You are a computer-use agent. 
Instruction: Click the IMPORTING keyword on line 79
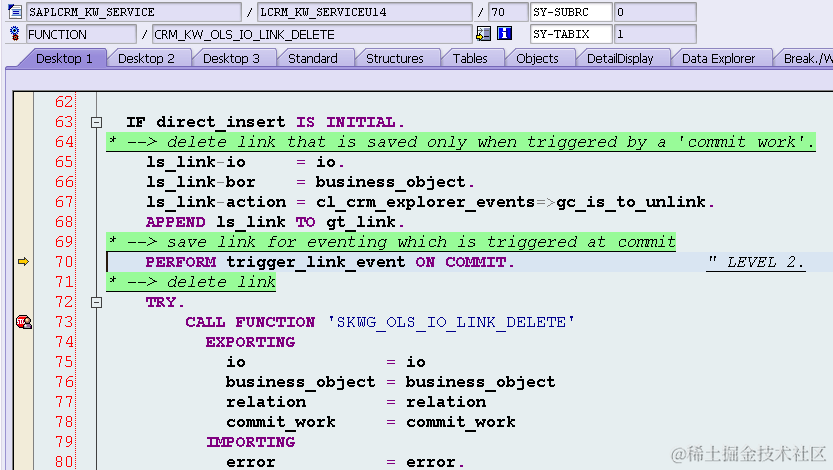pyautogui.click(x=250, y=442)
